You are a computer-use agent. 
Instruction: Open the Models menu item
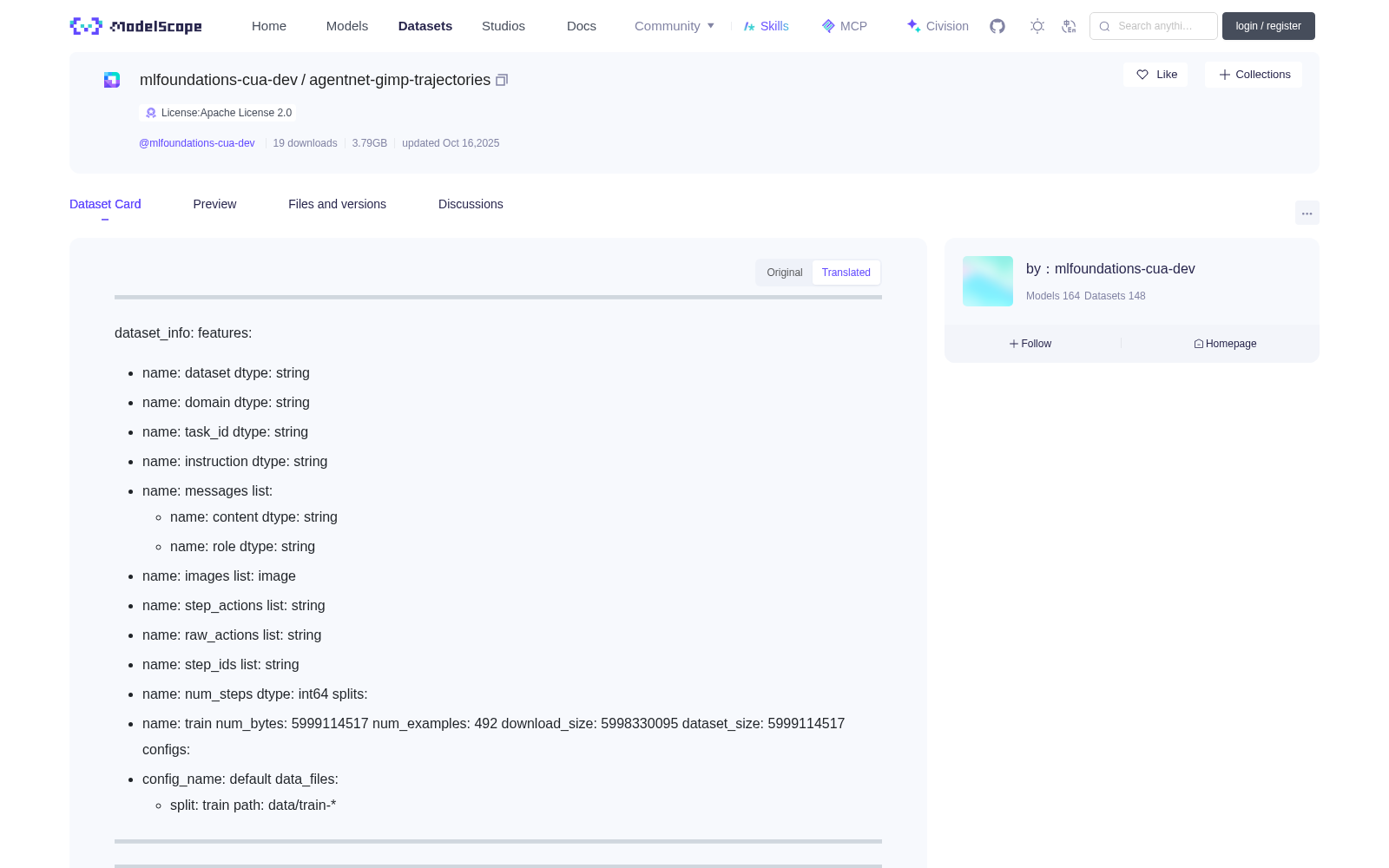347,26
